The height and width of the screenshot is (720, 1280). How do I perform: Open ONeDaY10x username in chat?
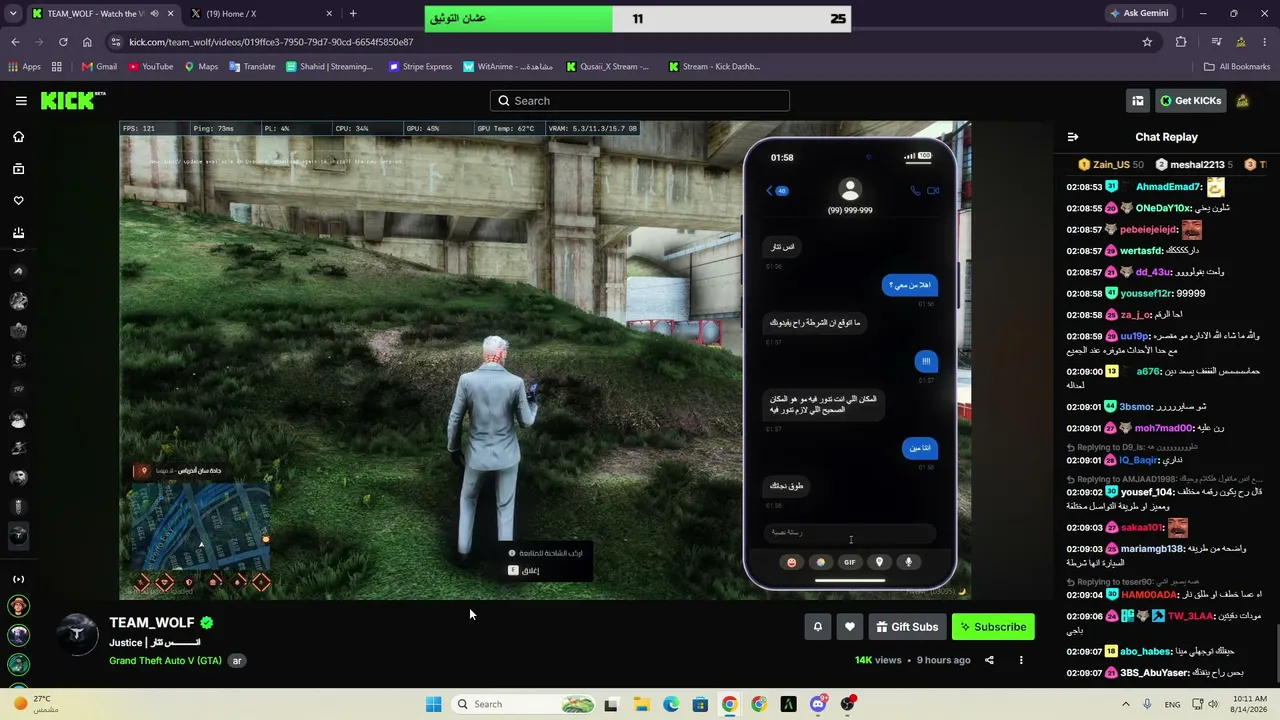click(1163, 208)
